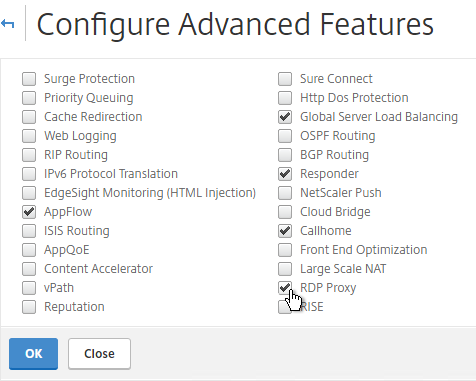476x381 pixels.
Task: Enable the Reputation checkbox
Action: point(29,307)
